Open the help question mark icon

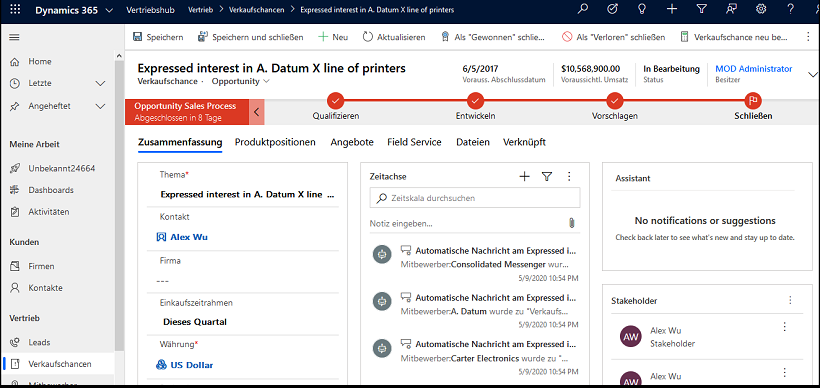(x=791, y=9)
